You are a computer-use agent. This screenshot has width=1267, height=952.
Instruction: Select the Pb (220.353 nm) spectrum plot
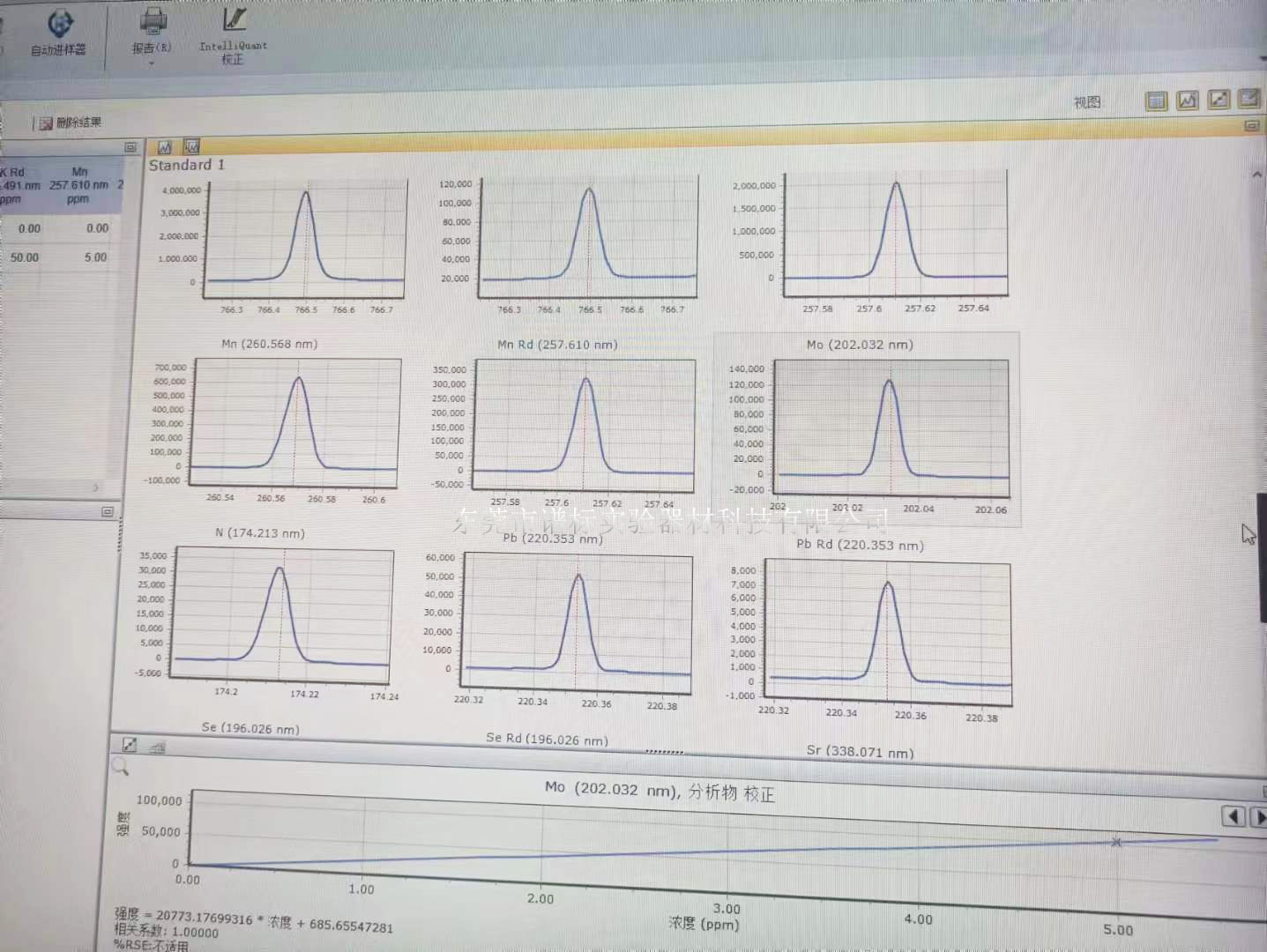coord(578,617)
